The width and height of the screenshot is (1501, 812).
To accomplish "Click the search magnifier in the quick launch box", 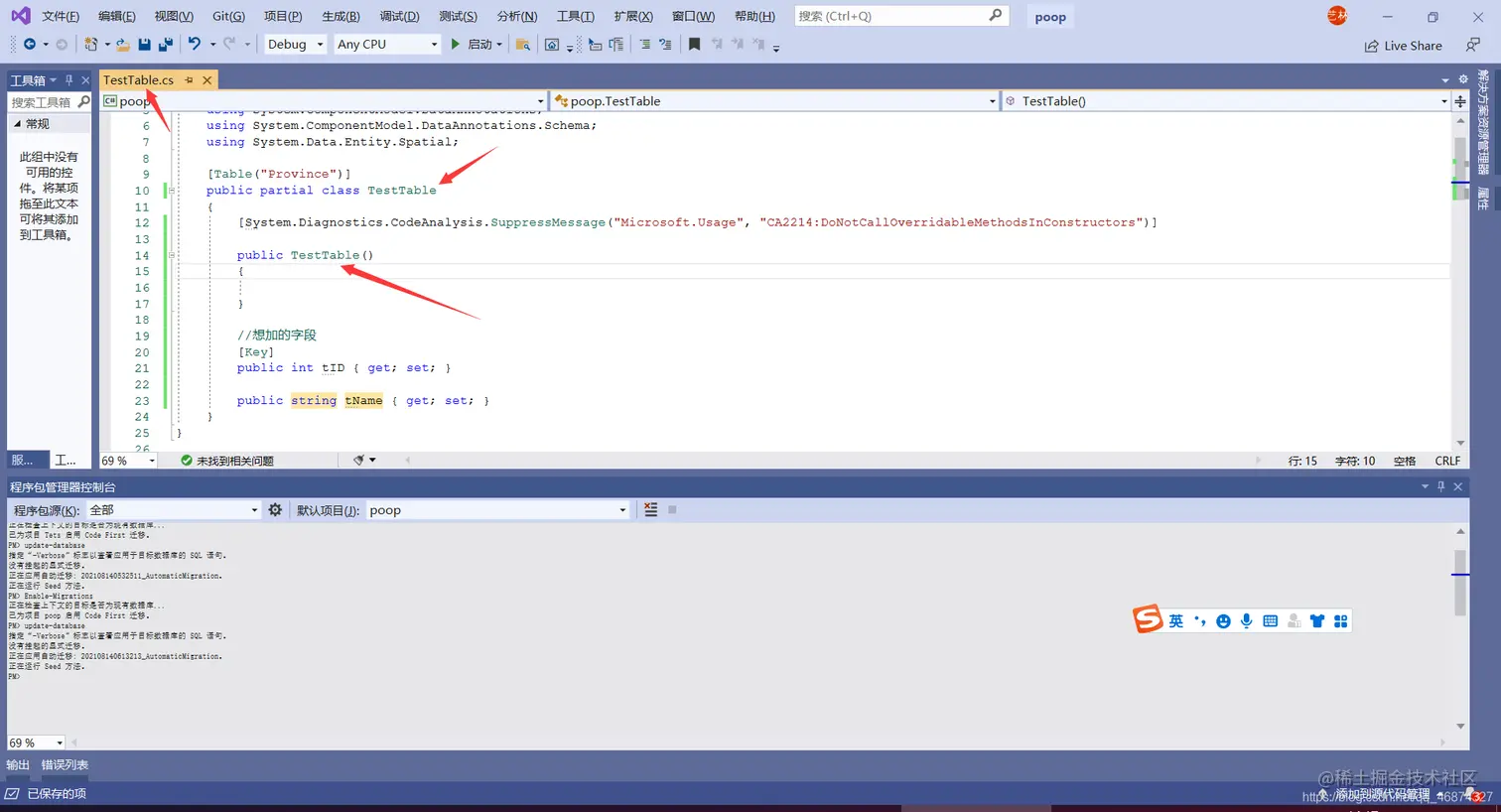I will point(996,15).
